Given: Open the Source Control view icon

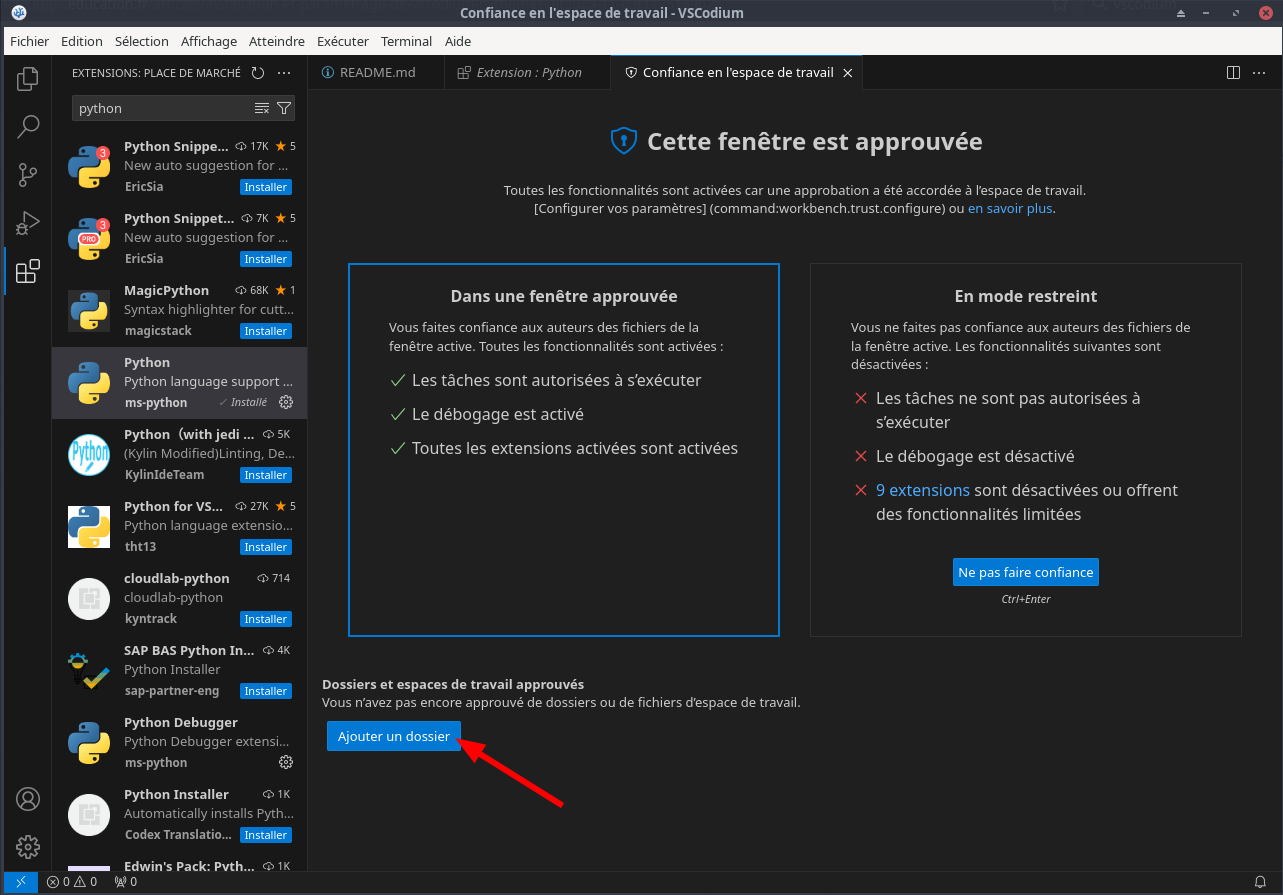Looking at the screenshot, I should pyautogui.click(x=28, y=175).
